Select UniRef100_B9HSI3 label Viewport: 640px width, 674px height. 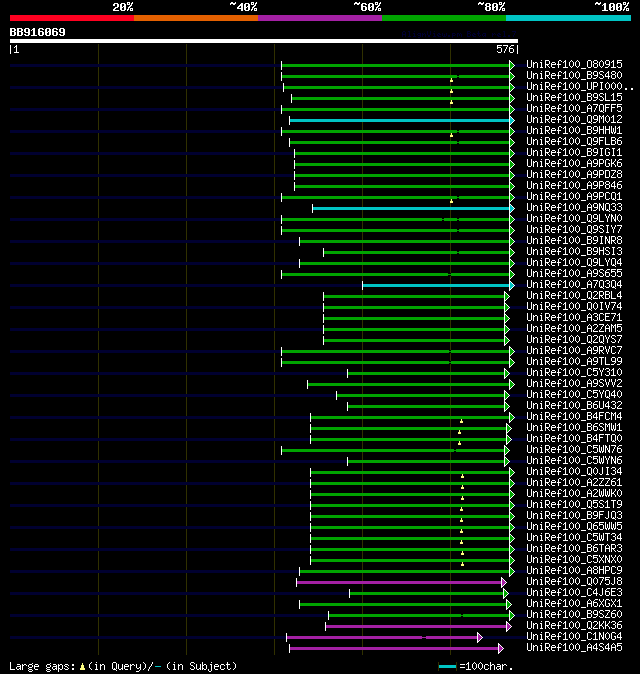[x=574, y=251]
